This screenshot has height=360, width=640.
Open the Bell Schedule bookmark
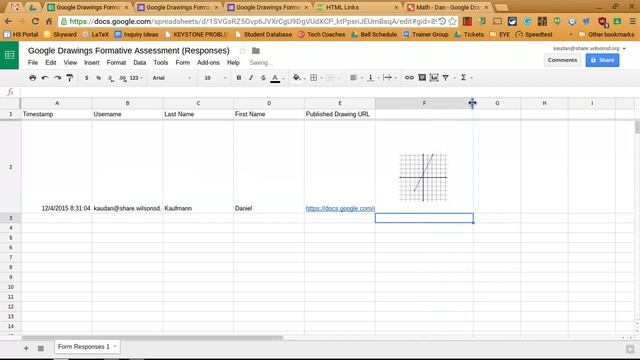[x=374, y=35]
